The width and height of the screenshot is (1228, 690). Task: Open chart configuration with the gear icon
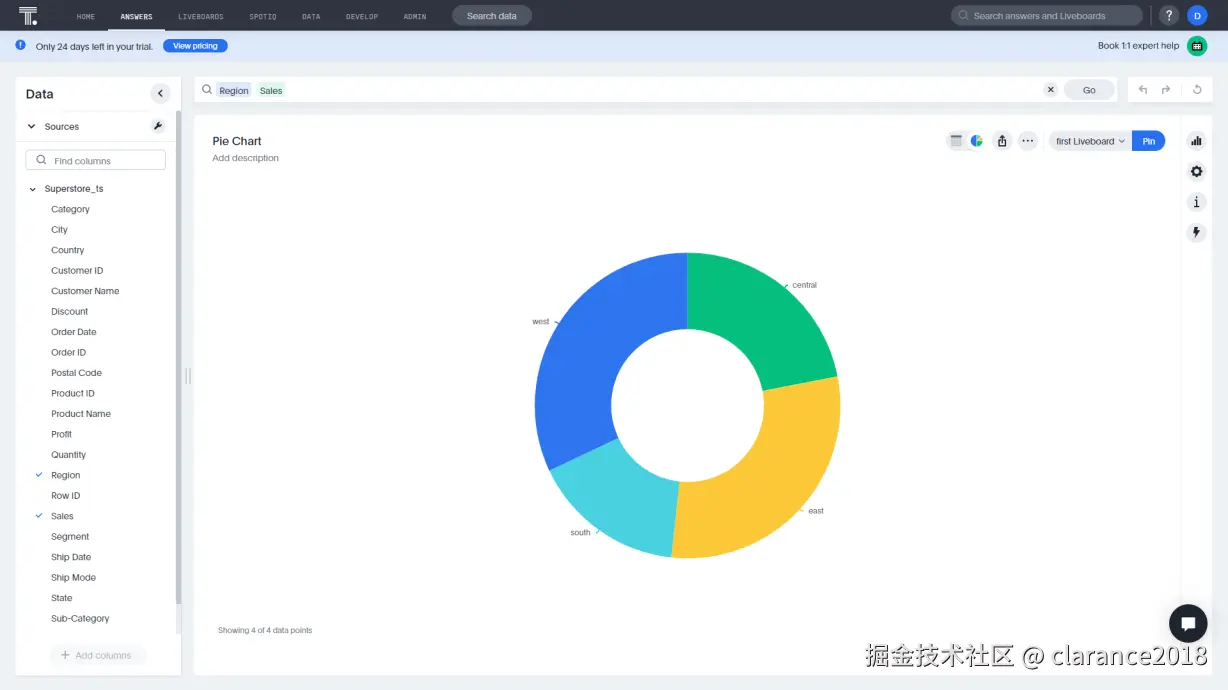click(x=1196, y=171)
